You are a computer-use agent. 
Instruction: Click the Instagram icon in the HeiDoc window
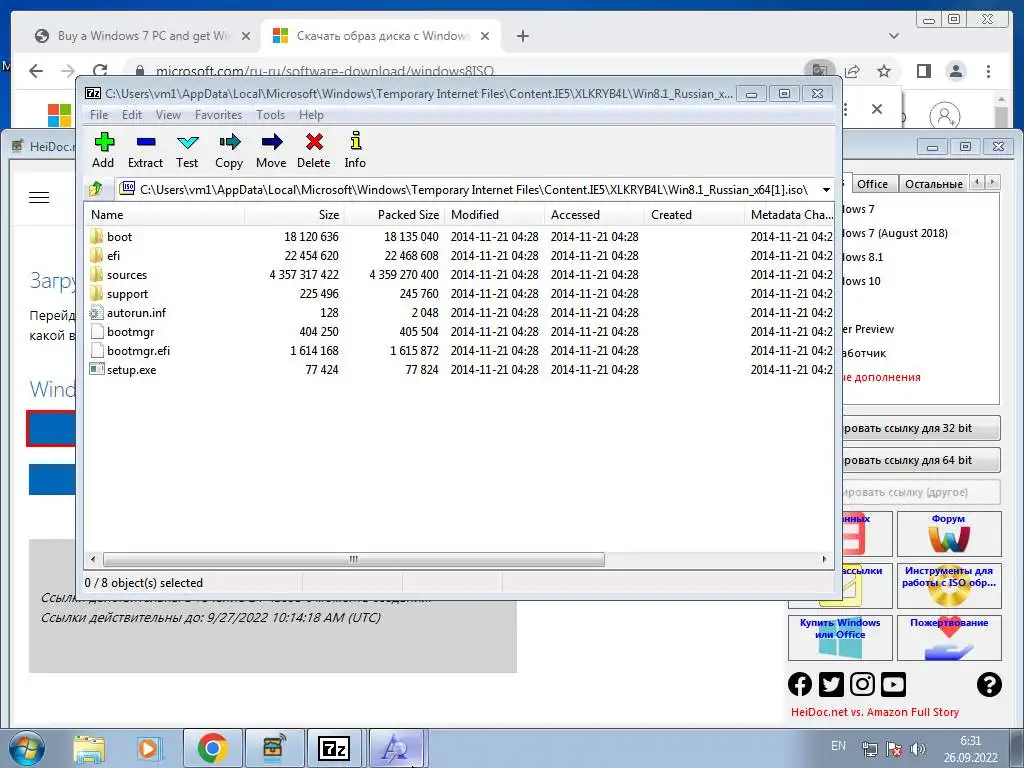pyautogui.click(x=862, y=684)
